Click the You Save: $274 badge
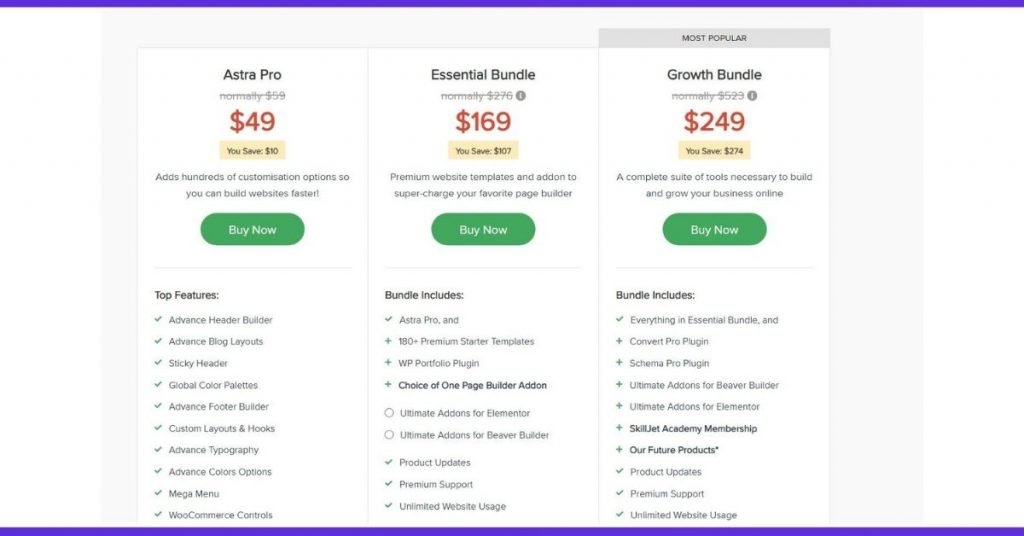 pyautogui.click(x=714, y=151)
